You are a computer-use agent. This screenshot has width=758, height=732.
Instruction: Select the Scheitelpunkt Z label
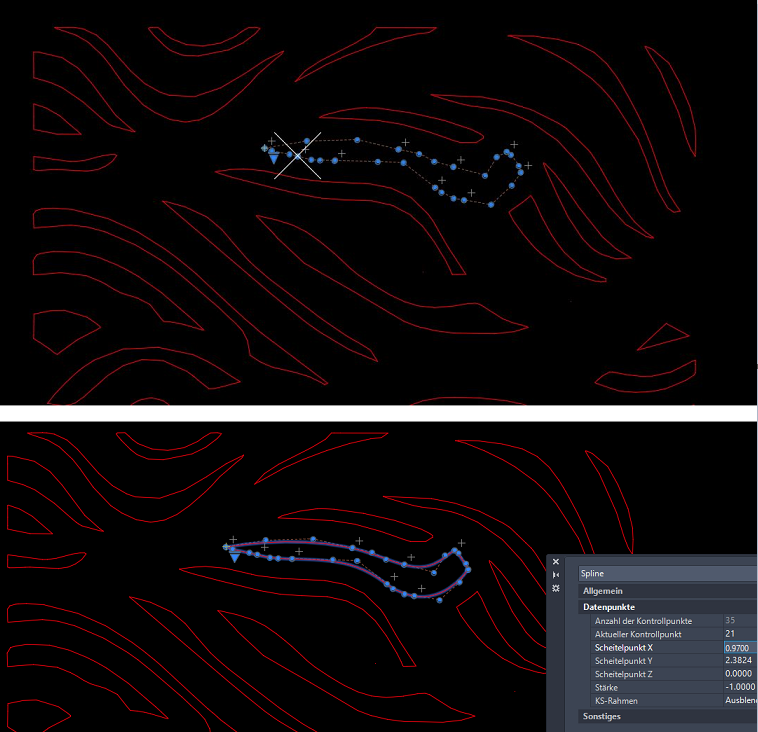[624, 674]
